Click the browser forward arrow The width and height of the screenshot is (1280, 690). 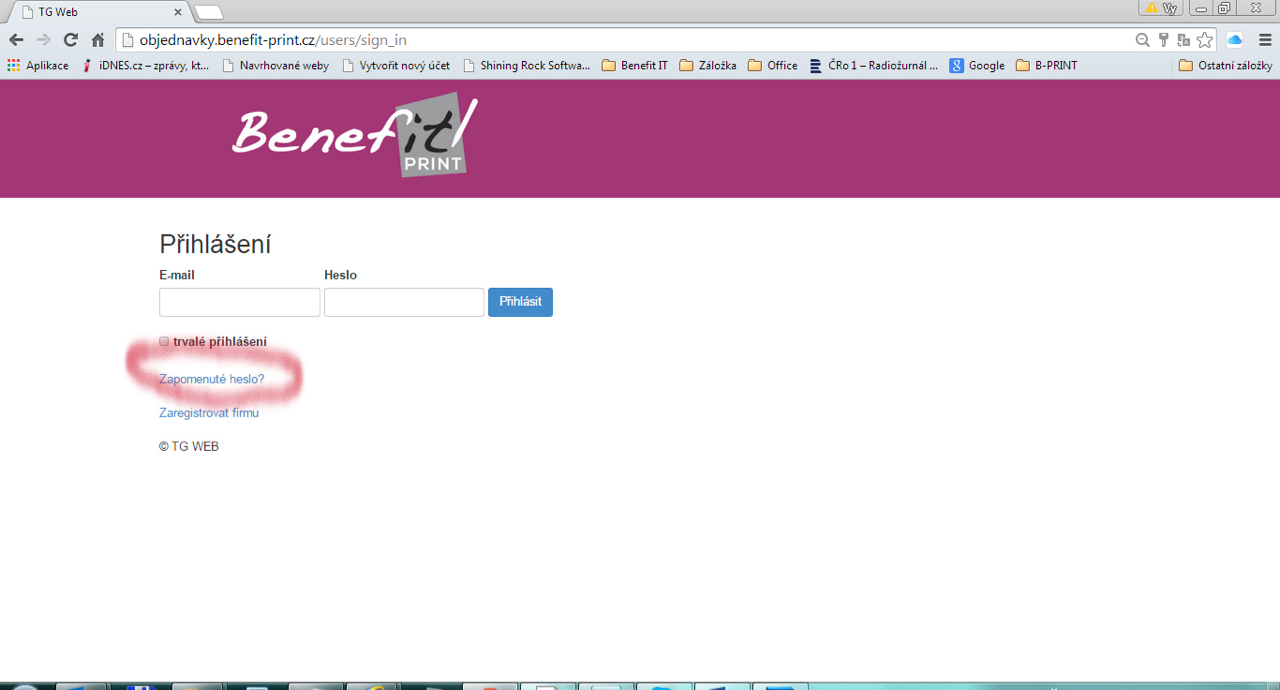43,40
